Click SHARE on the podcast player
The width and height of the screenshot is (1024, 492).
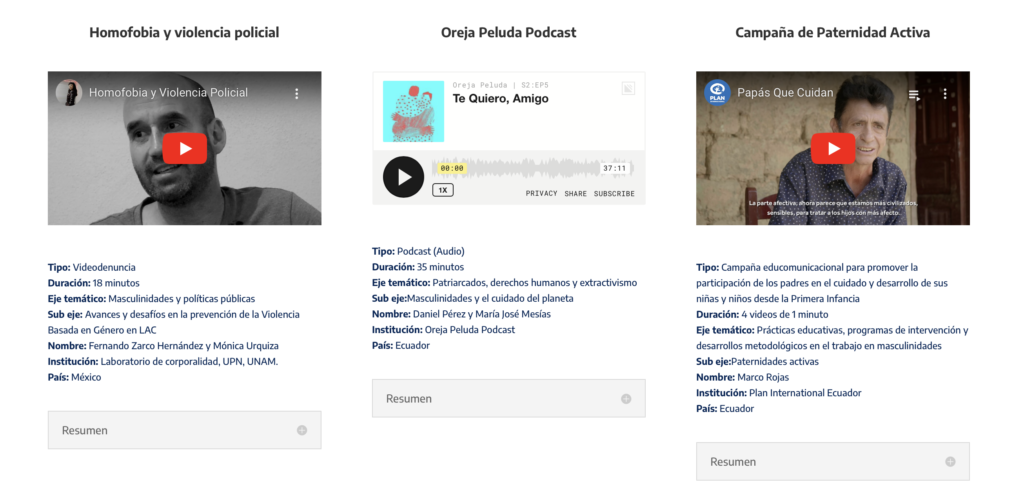[575, 193]
